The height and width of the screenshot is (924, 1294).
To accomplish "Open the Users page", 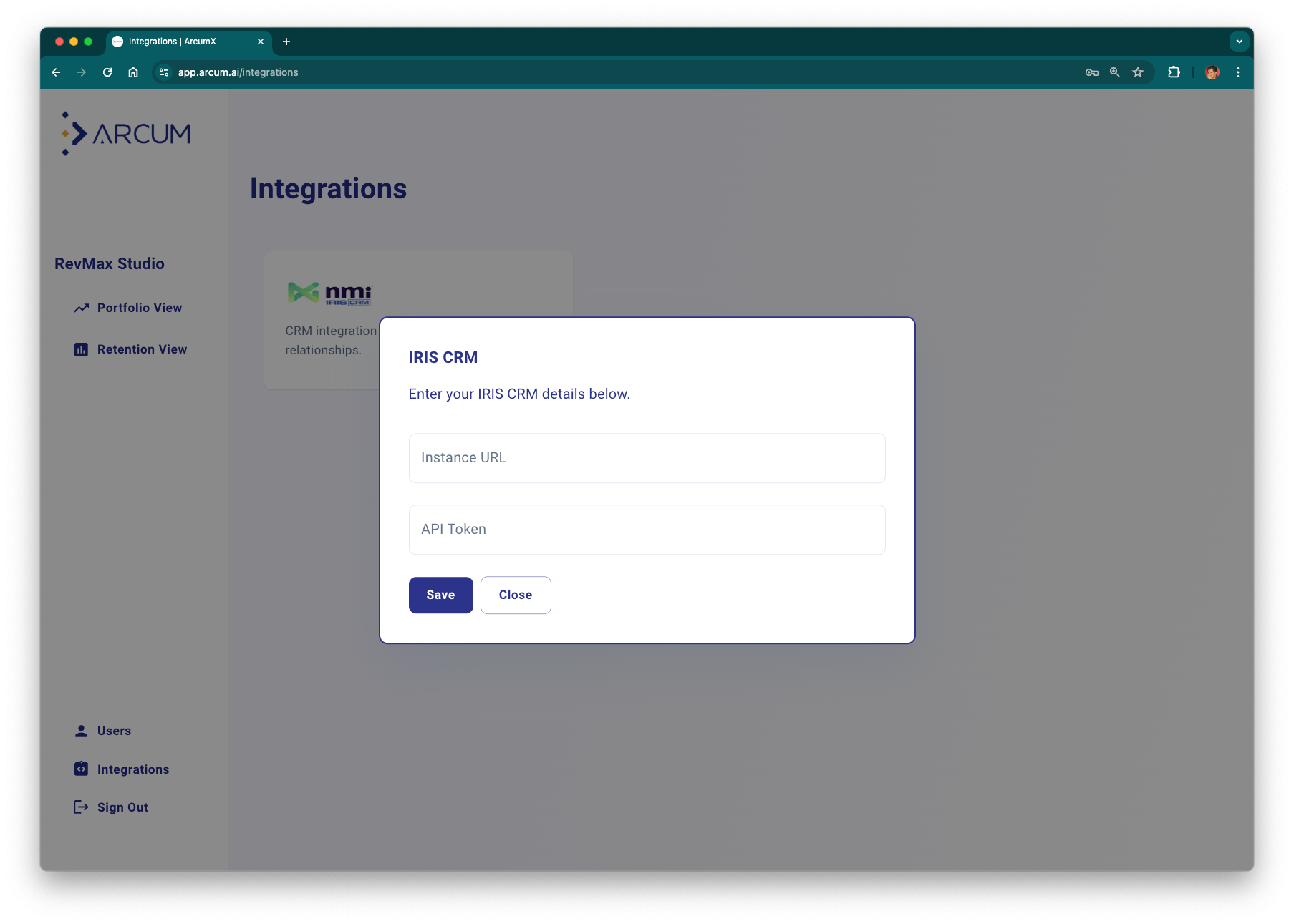I will 114,731.
